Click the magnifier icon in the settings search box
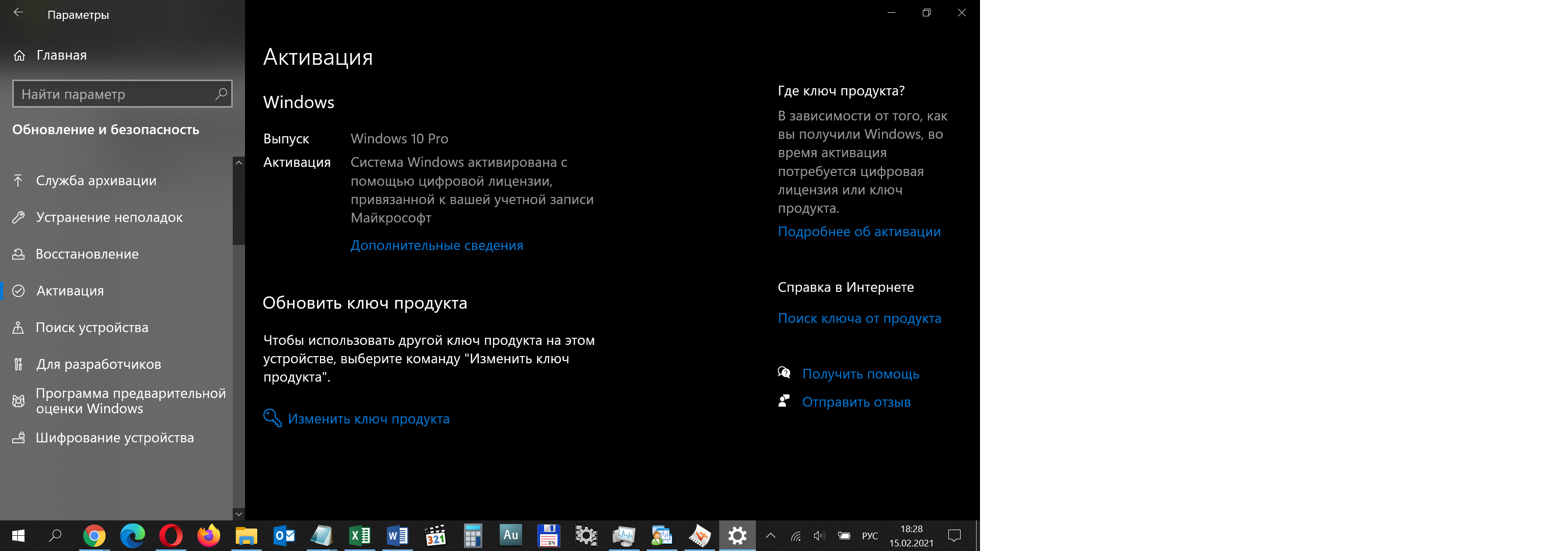 tap(221, 94)
